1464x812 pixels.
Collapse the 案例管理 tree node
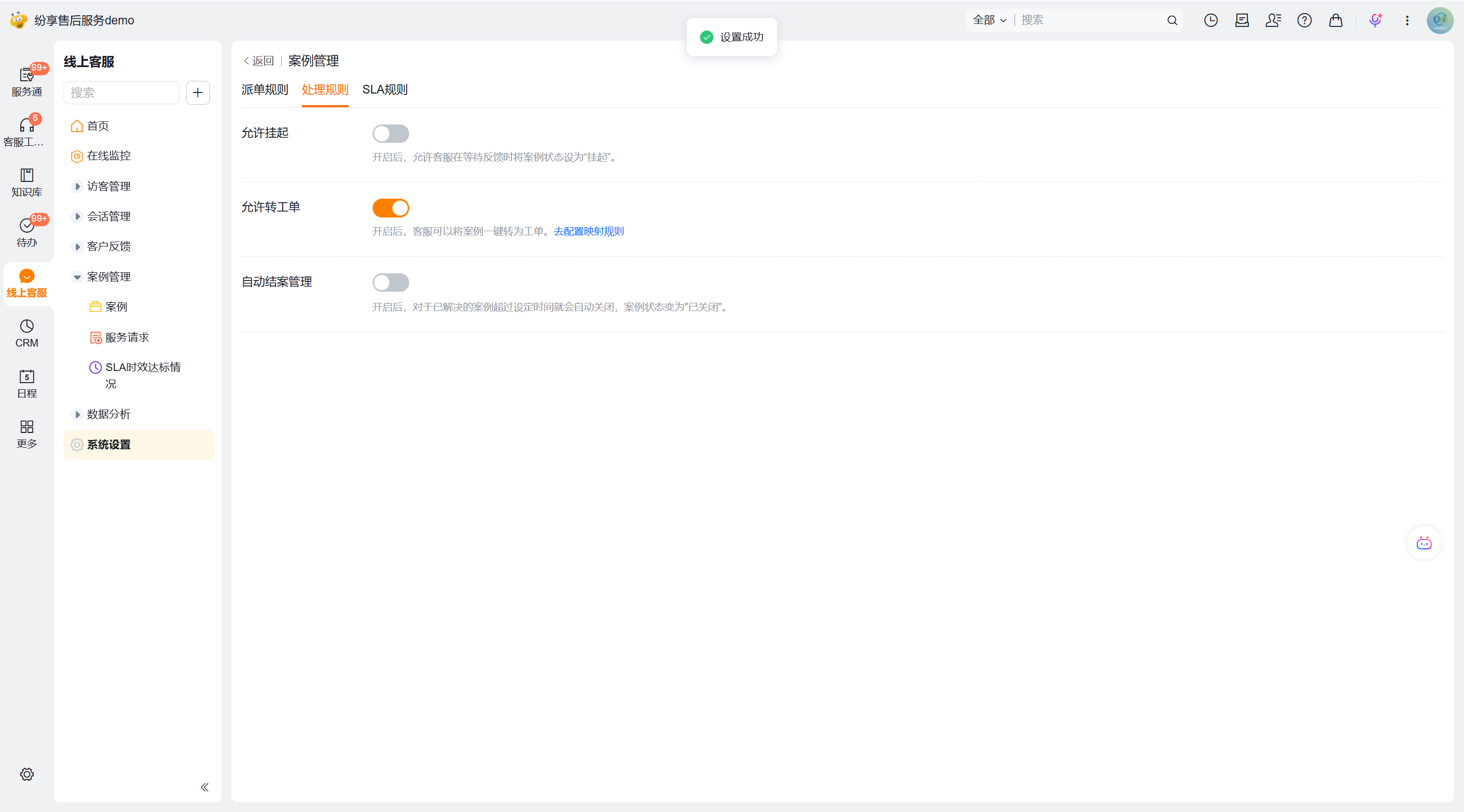(x=77, y=277)
